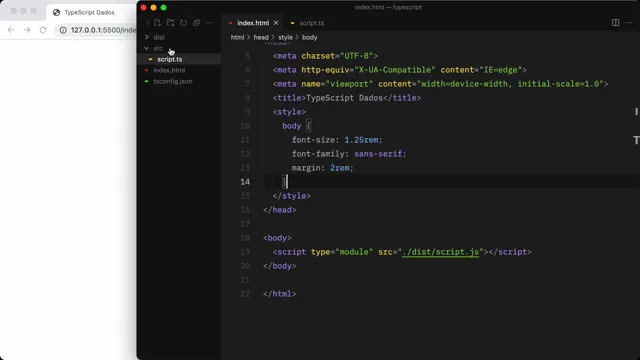Screen dimensions: 640x360
Task: Open index.html in the file tree
Action: tap(169, 70)
